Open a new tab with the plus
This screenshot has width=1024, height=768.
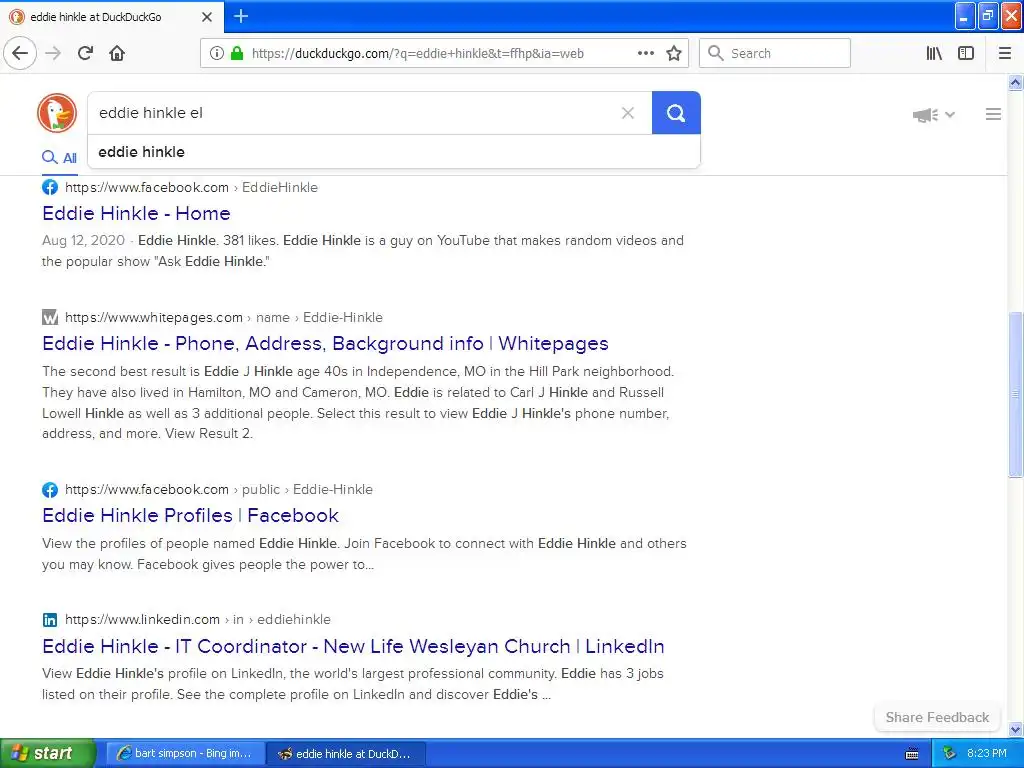[x=240, y=16]
